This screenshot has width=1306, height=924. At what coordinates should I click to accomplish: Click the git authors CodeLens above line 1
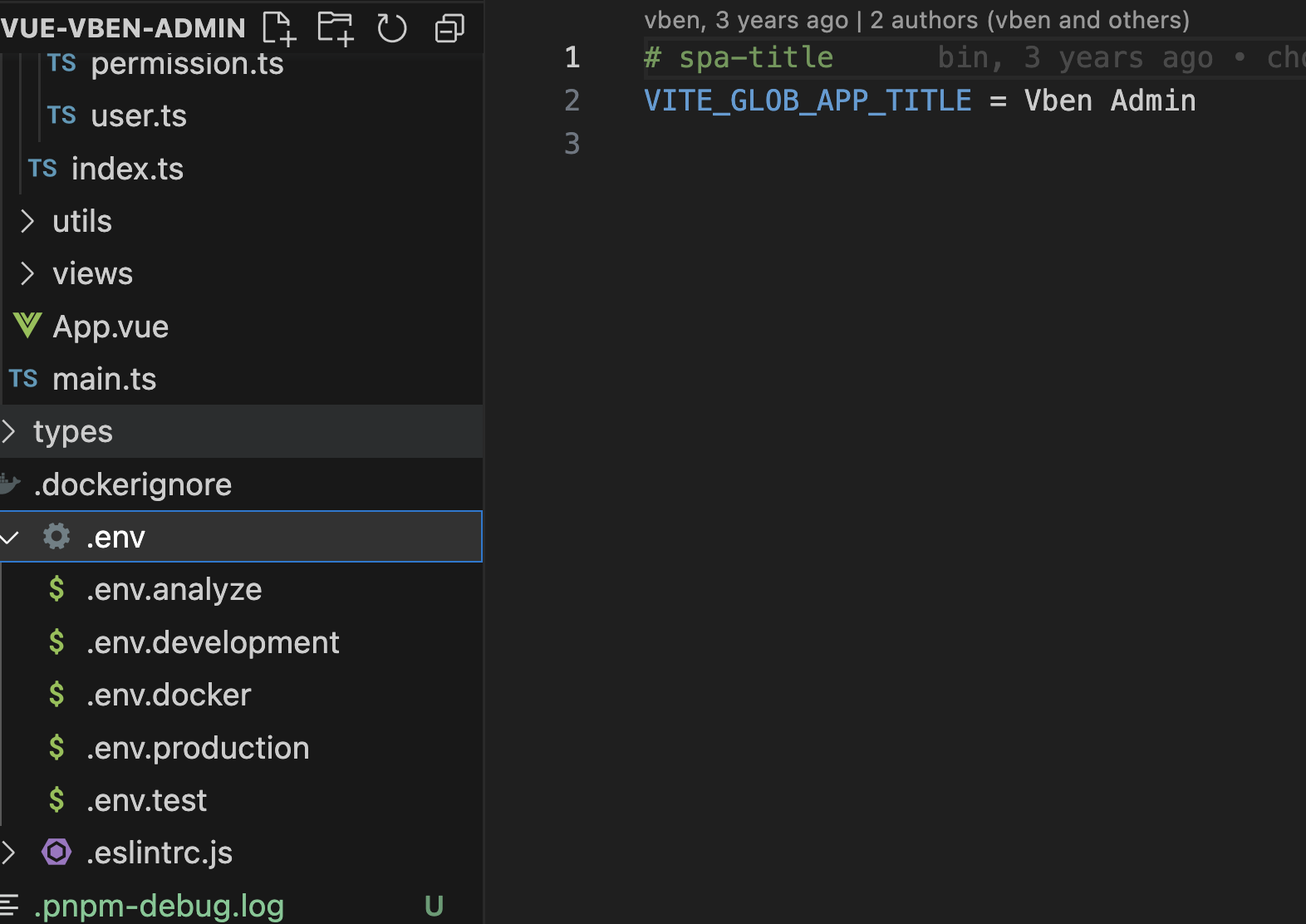coord(916,20)
